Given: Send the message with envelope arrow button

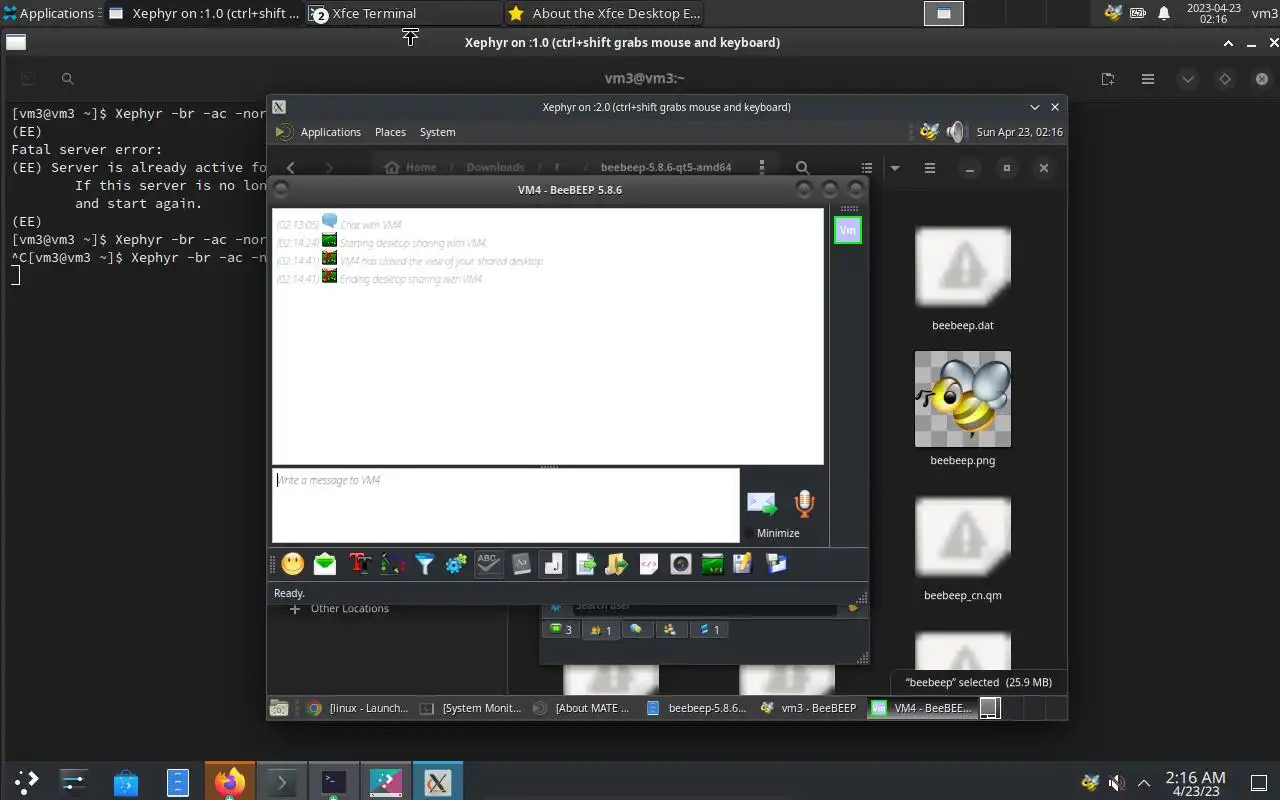Looking at the screenshot, I should coord(762,503).
